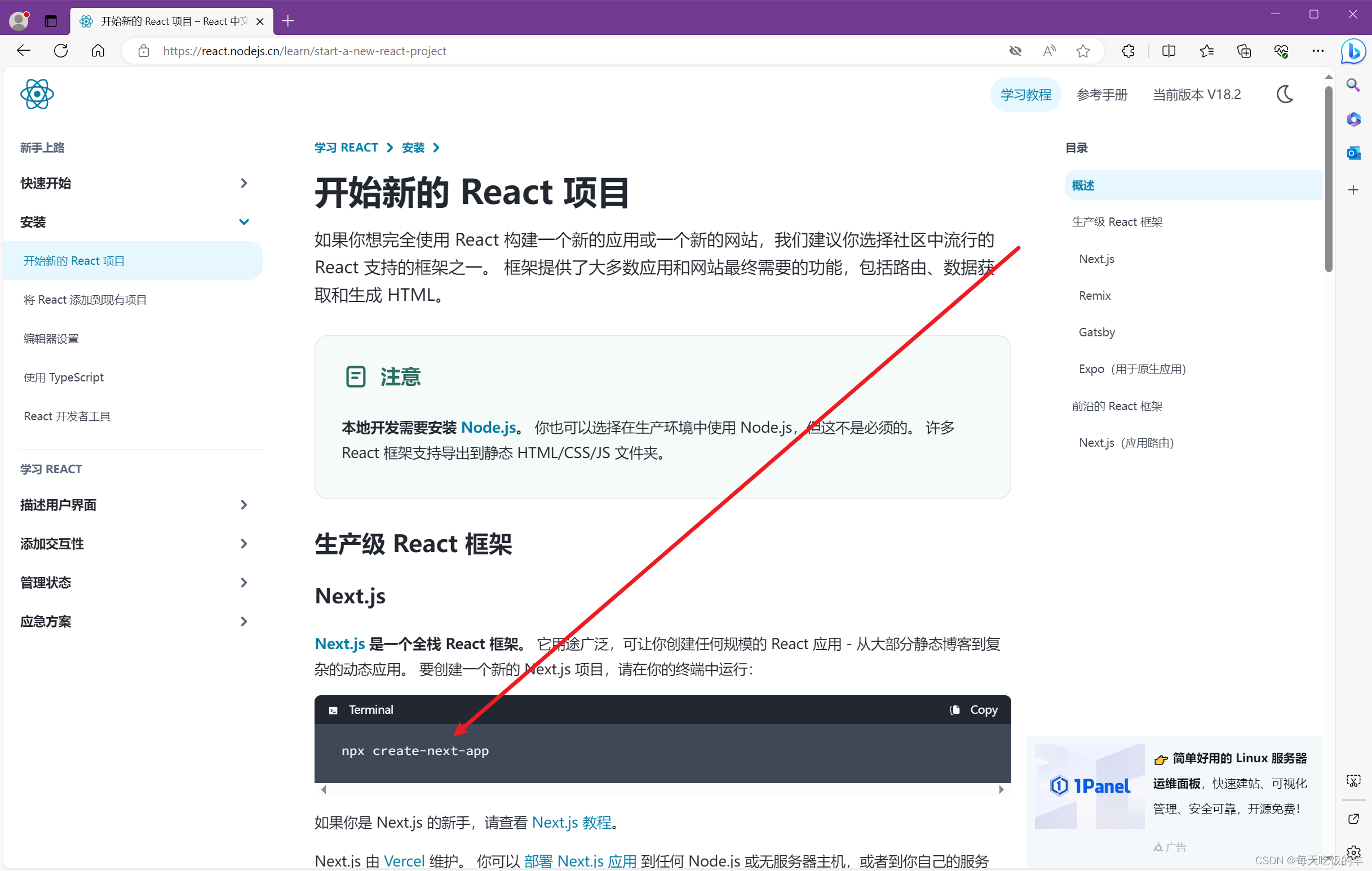The width and height of the screenshot is (1372, 871).
Task: Open the 使用 TypeScript page
Action: click(64, 377)
